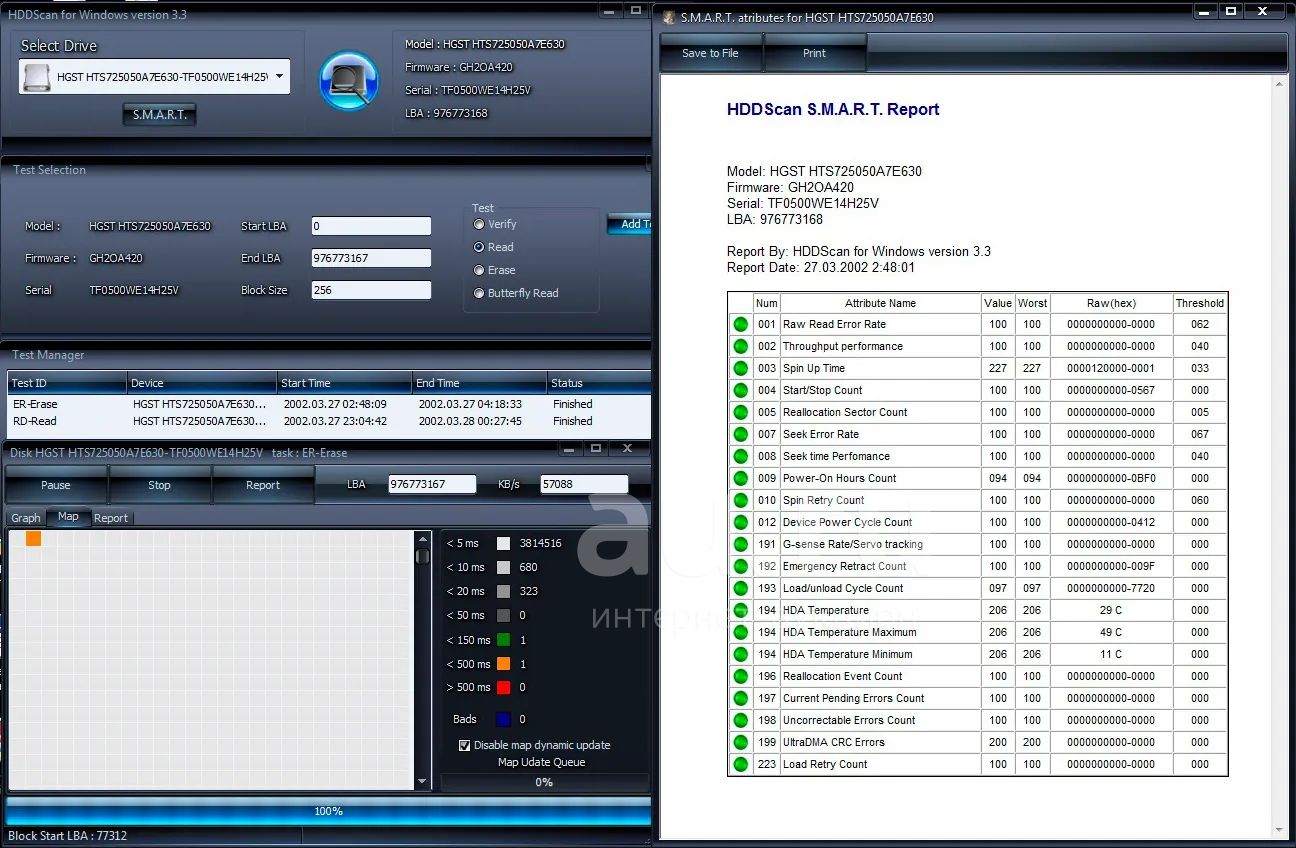This screenshot has width=1296, height=848.
Task: Click green status dot for Spin Retry Count
Action: coord(740,500)
